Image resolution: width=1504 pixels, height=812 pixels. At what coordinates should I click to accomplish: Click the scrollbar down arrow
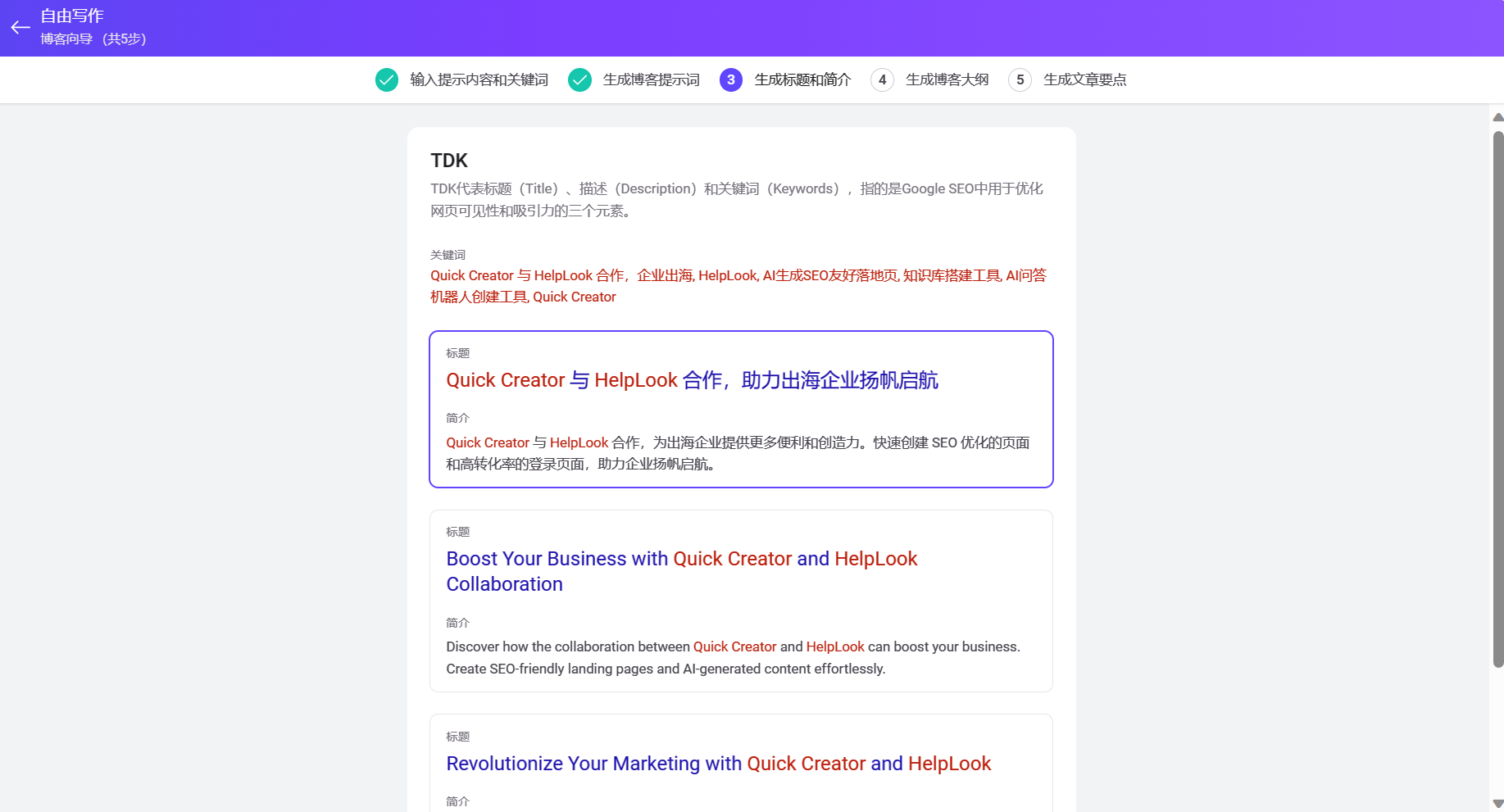(x=1498, y=804)
